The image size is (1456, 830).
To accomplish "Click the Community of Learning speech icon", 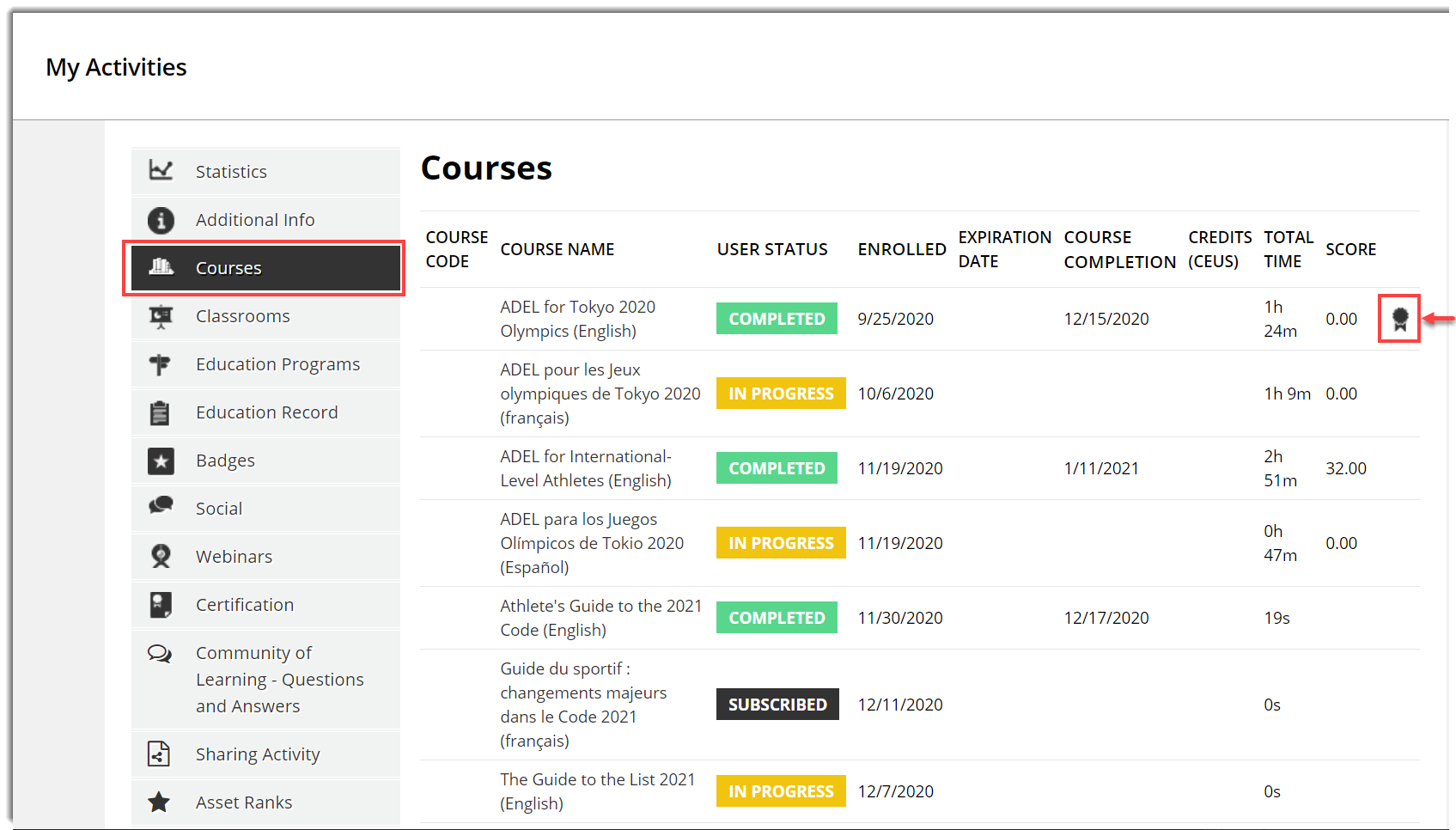I will 160,654.
